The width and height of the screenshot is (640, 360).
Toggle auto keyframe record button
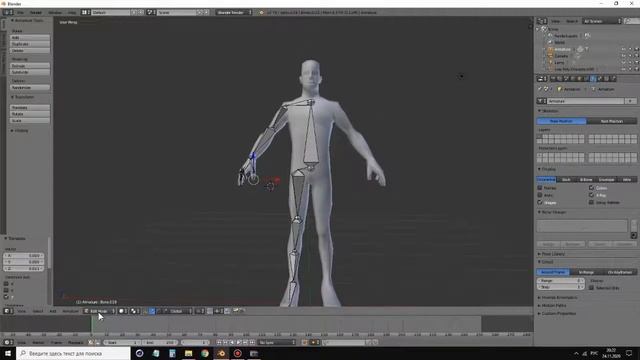click(x=304, y=342)
